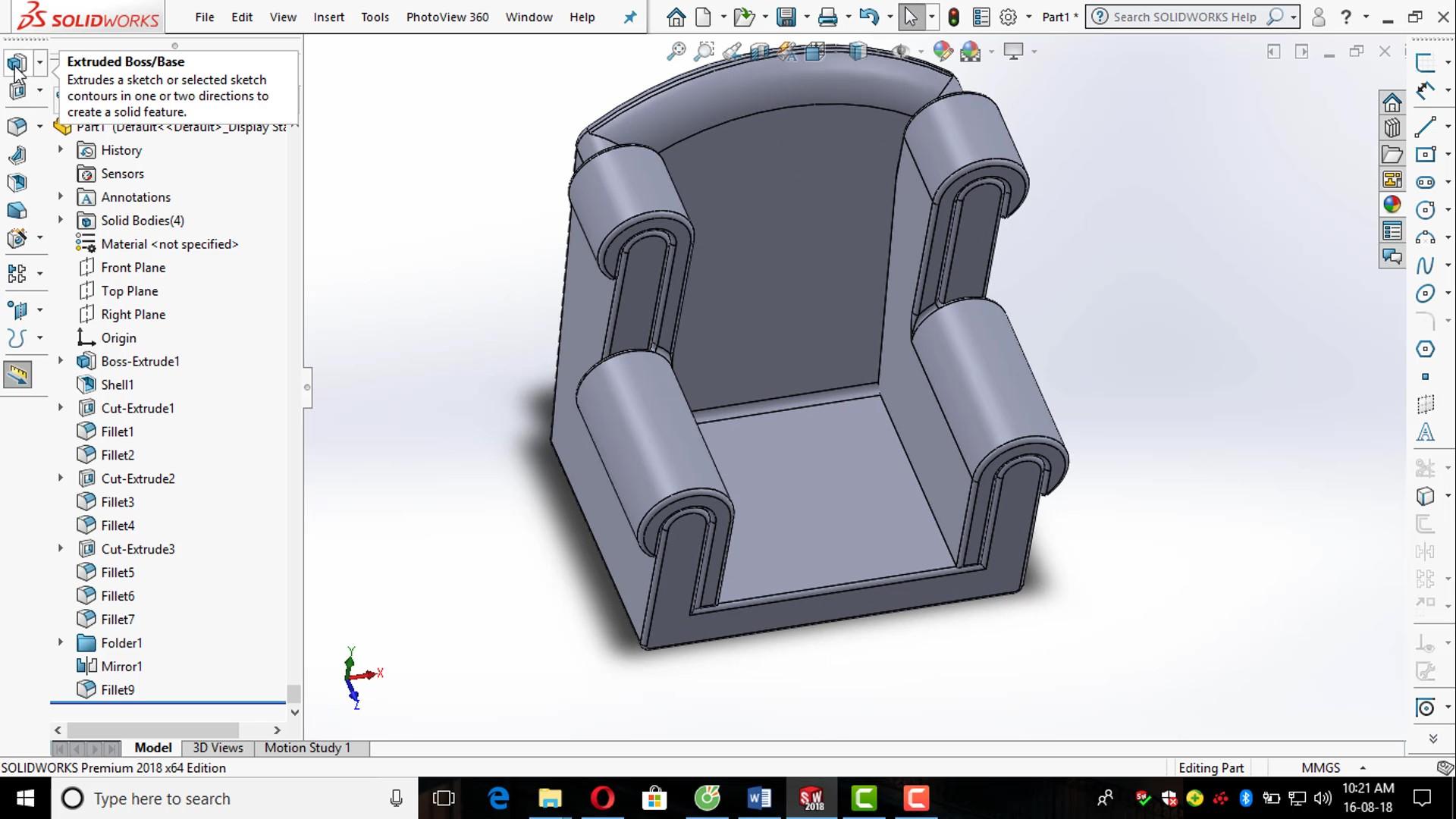The height and width of the screenshot is (819, 1456).
Task: Expand the Folder1 tree node
Action: (x=61, y=642)
